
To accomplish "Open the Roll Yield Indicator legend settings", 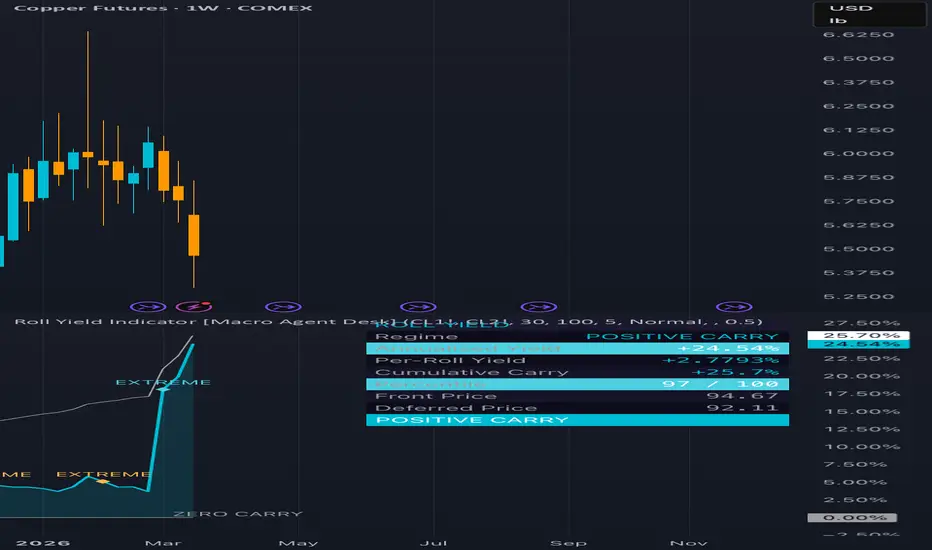I will pyautogui.click(x=388, y=322).
